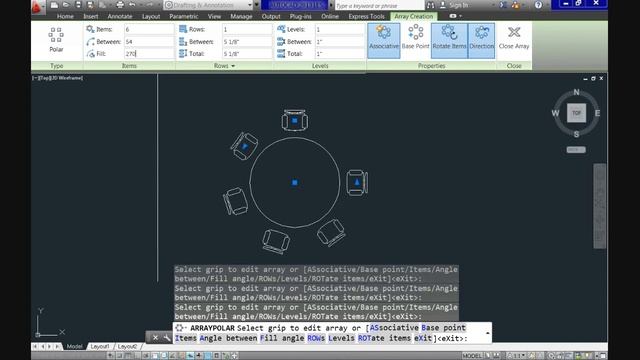Click the search binoculars icon
The width and height of the screenshot is (640, 360).
click(x=430, y=5)
